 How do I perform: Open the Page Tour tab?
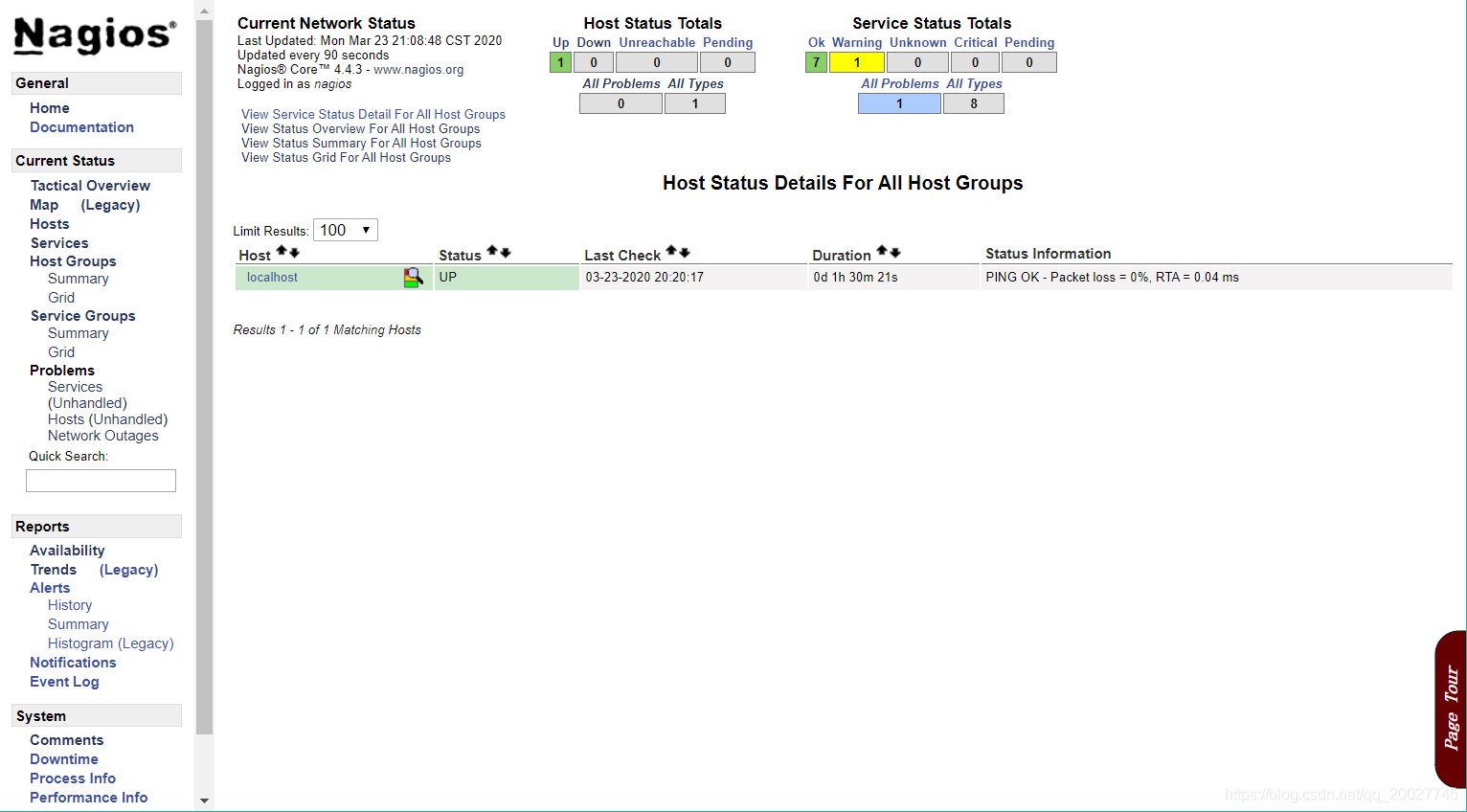click(x=1451, y=709)
